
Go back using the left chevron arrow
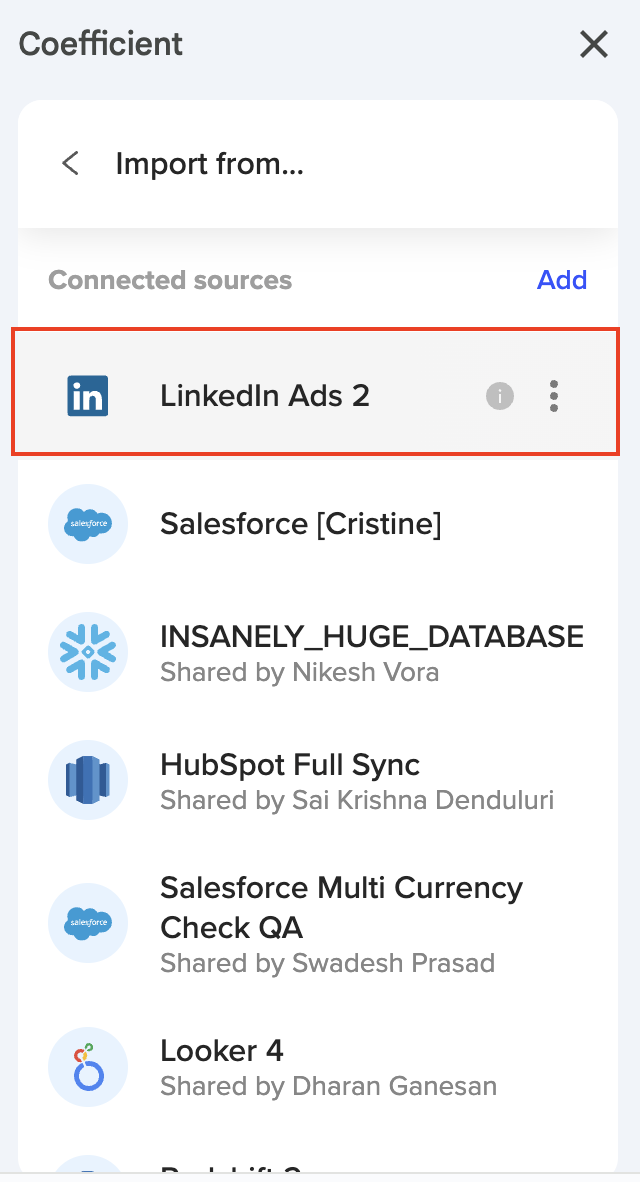(x=70, y=163)
